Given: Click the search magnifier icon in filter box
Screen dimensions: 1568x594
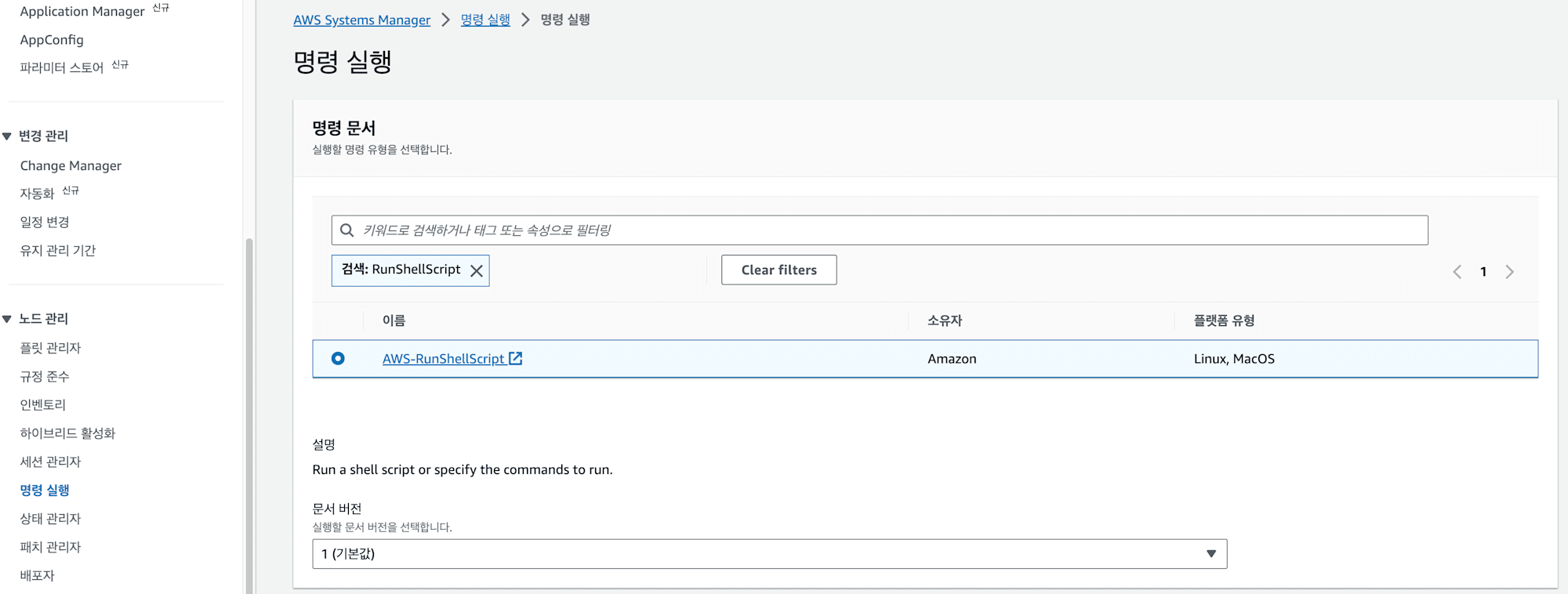Looking at the screenshot, I should tap(347, 230).
